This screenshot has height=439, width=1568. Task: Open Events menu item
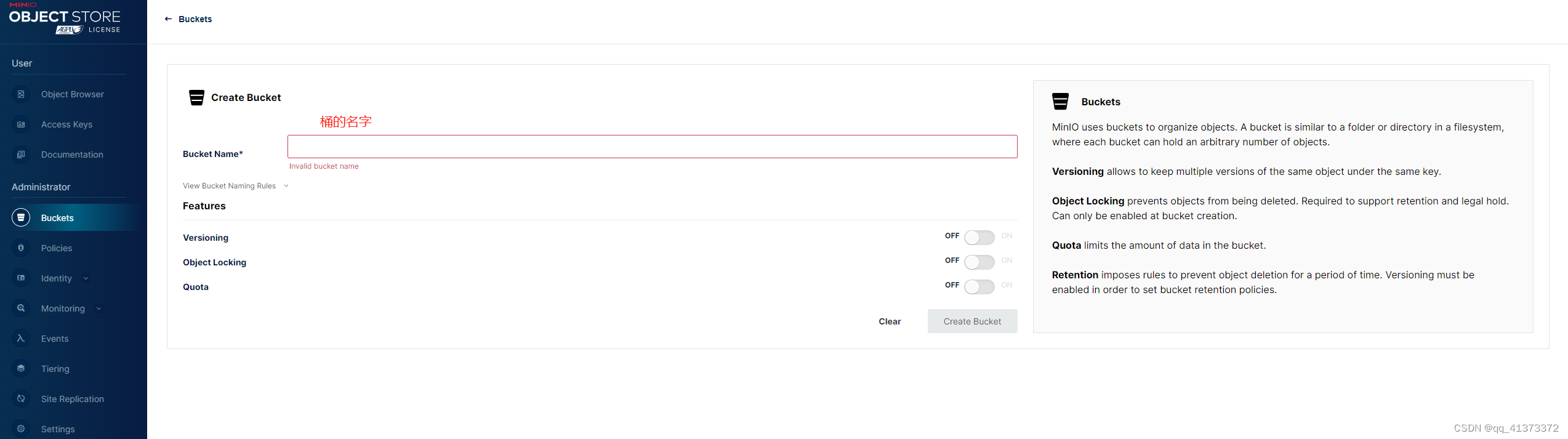coord(55,339)
